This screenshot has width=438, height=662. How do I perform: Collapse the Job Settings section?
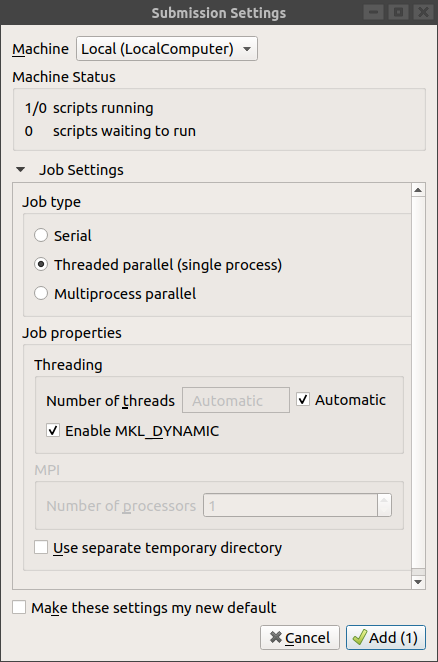tap(20, 170)
